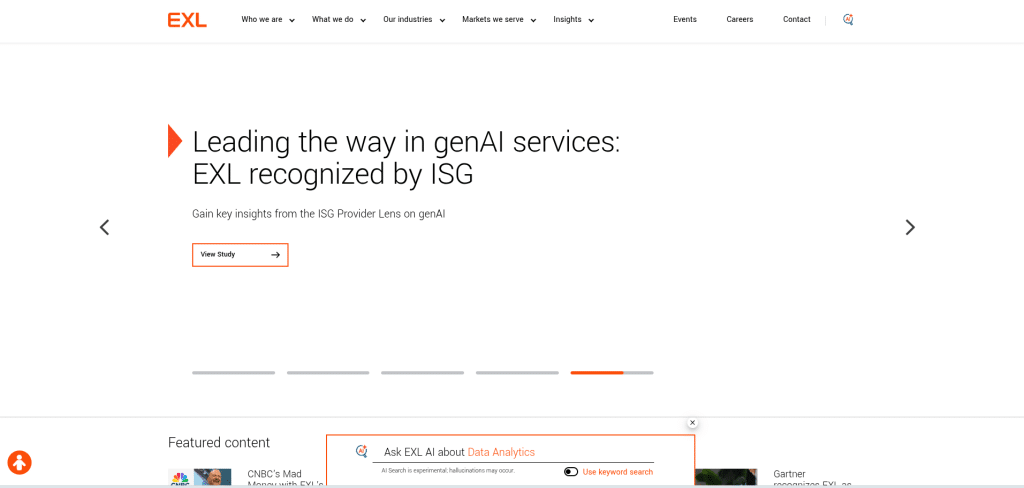Screen dimensions: 1024x488
Task: Expand the Markets we serve menu
Action: [x=499, y=20]
